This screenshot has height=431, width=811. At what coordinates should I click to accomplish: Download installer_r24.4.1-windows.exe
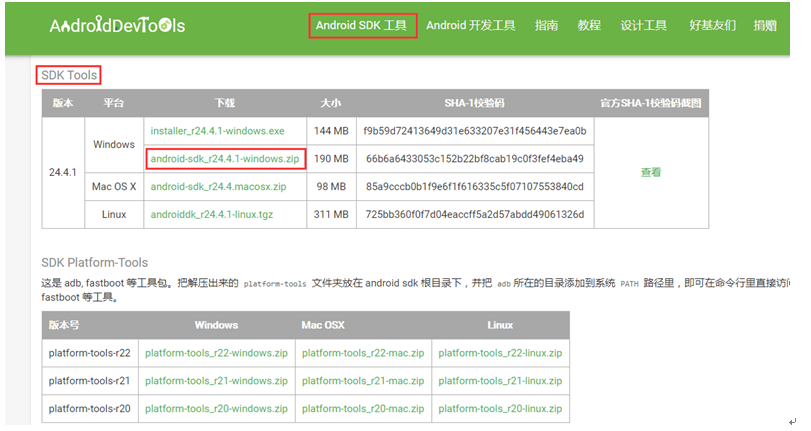[x=217, y=131]
